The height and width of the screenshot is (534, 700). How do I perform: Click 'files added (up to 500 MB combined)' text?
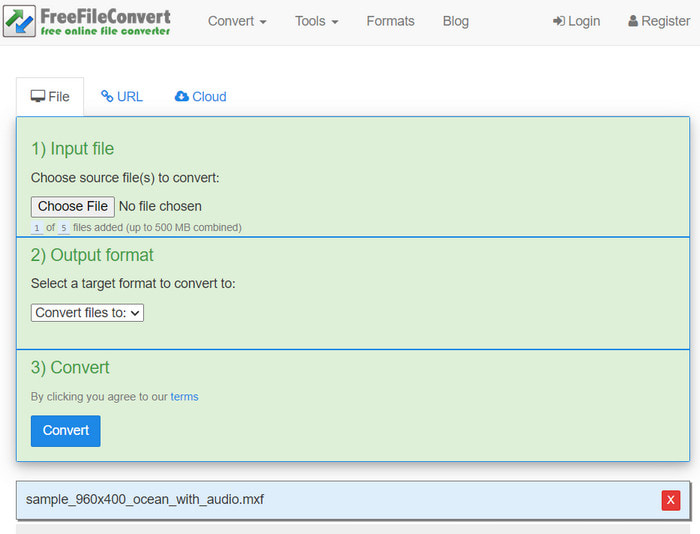[x=157, y=227]
